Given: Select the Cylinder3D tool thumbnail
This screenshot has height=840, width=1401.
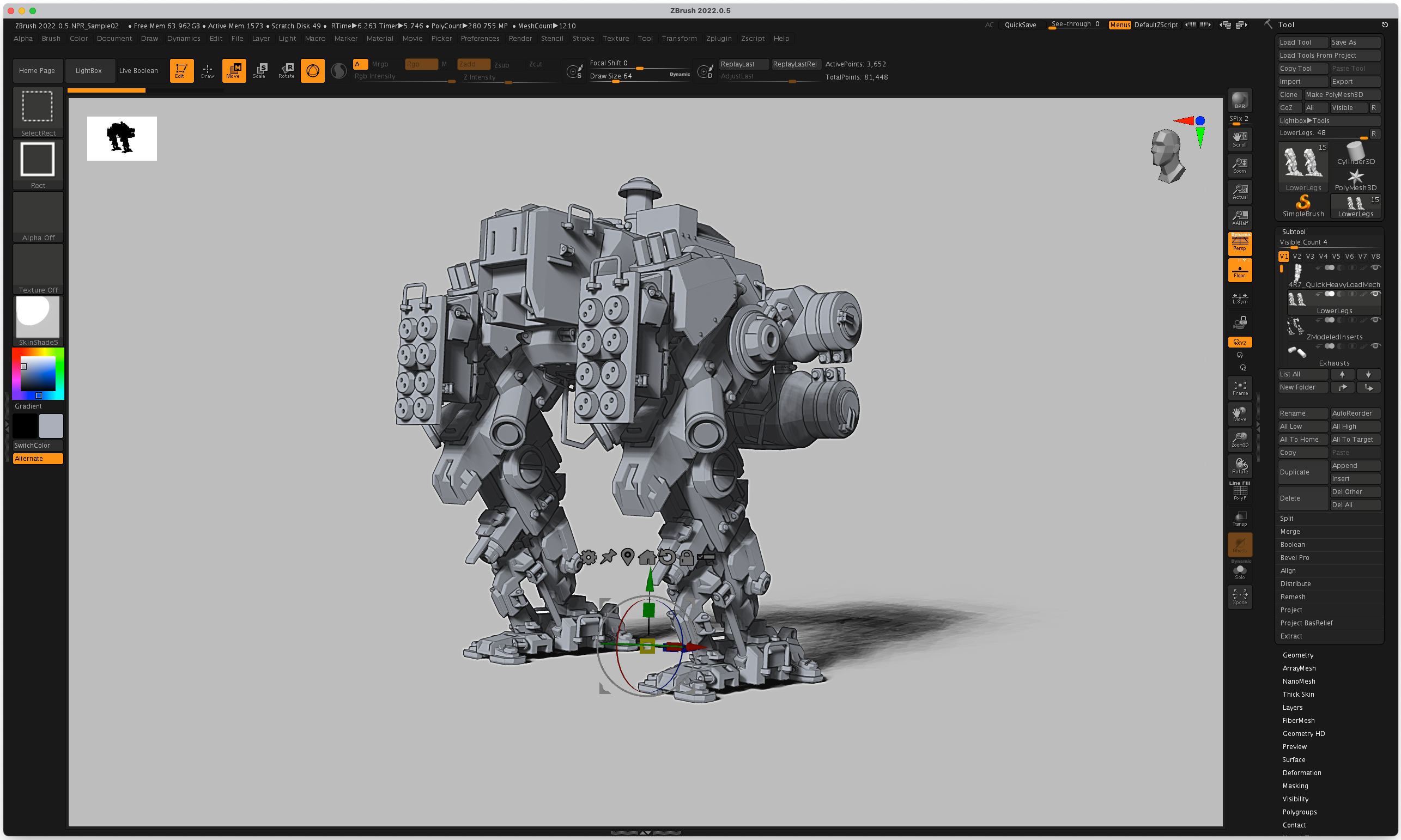Looking at the screenshot, I should point(1355,154).
